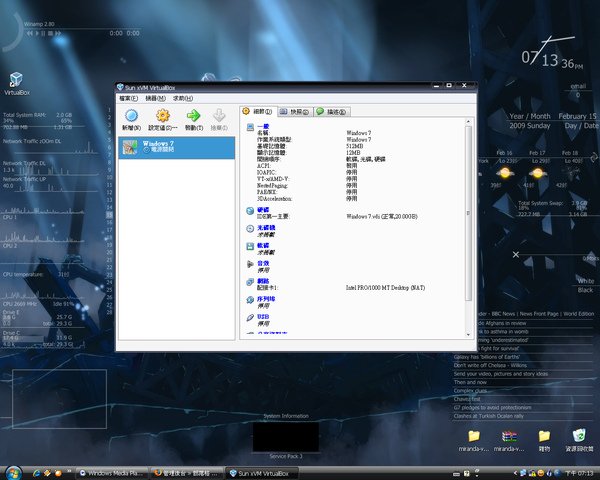Click the Floppy section heading link
The width and height of the screenshot is (600, 480).
[263, 245]
